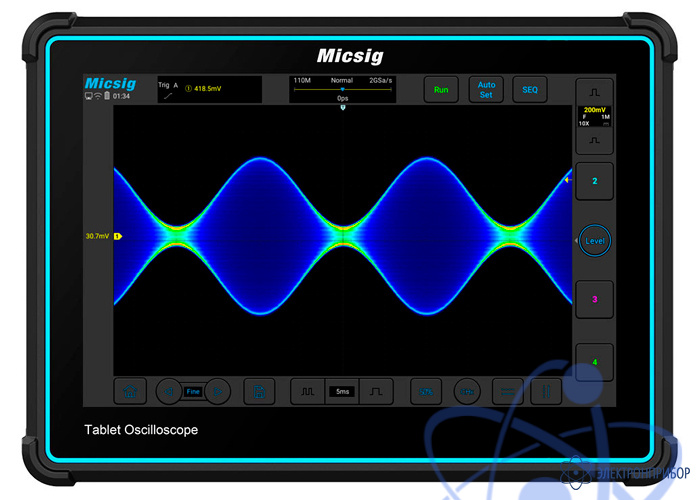Tap the vertical cursor lines icon
Image resolution: width=700 pixels, height=500 pixels.
(547, 392)
